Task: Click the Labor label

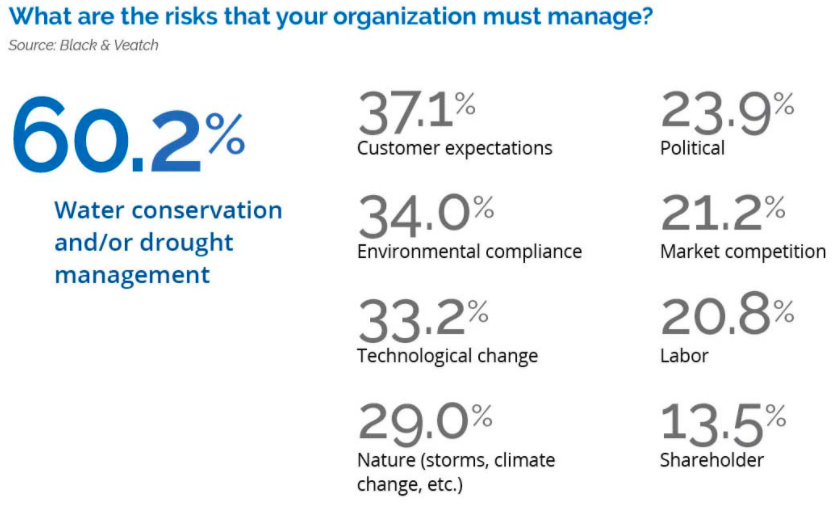Action: pos(684,356)
